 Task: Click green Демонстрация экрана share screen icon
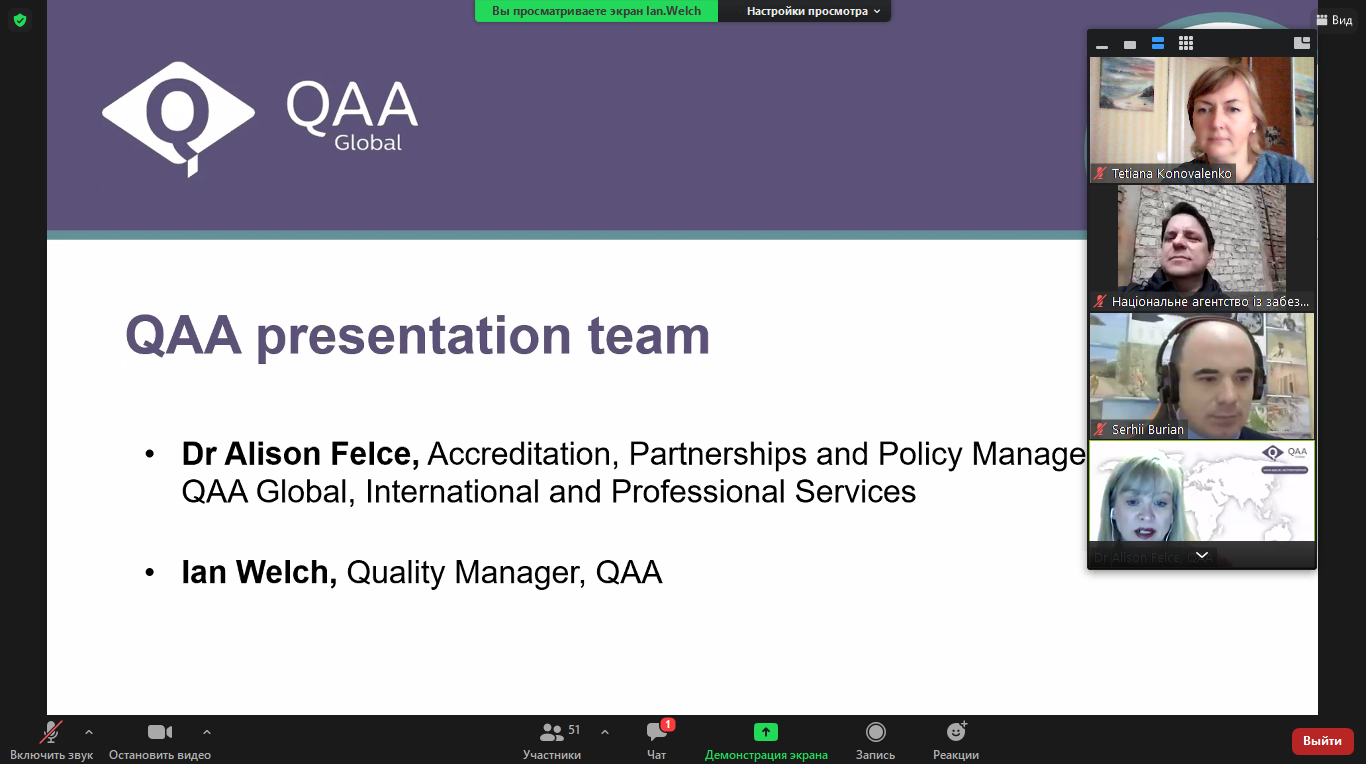766,732
